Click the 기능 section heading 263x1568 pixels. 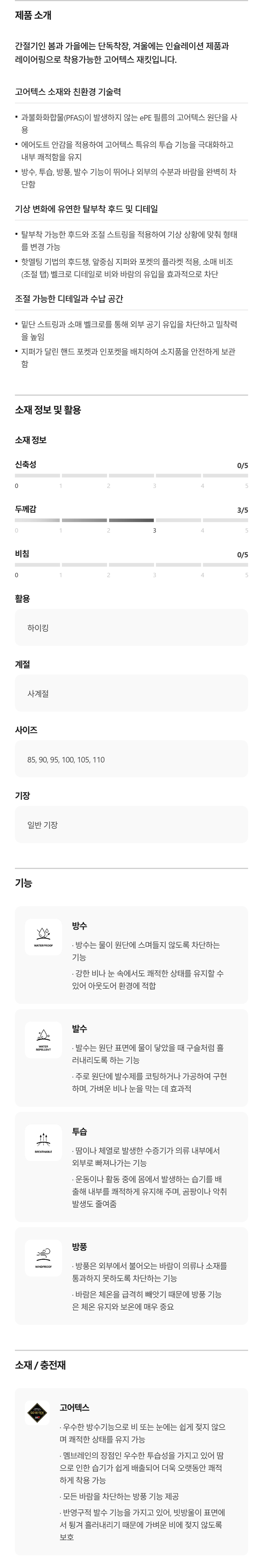pos(24,883)
